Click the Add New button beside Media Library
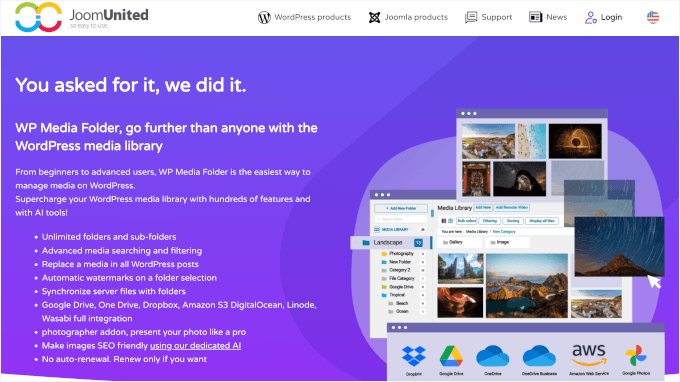Screen dimensions: 680x382 pyautogui.click(x=483, y=208)
